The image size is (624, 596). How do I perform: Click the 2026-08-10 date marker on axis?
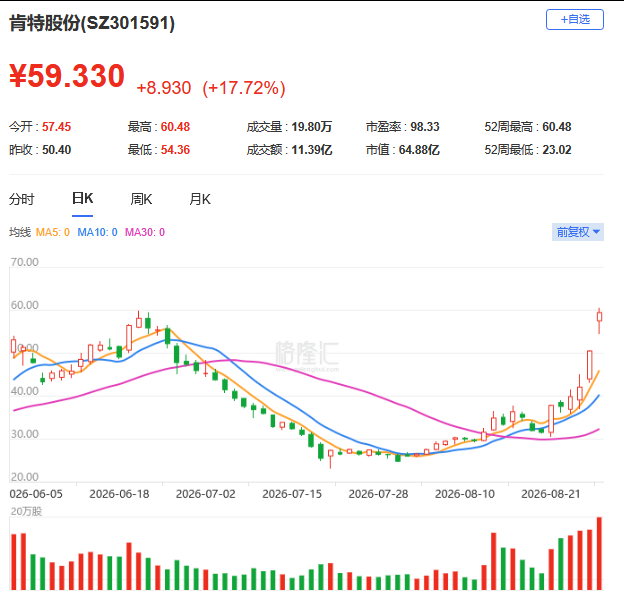tap(464, 494)
